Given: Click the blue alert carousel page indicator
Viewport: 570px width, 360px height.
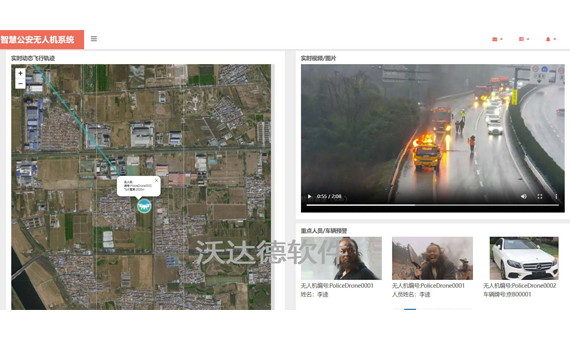Looking at the screenshot, I should (410, 309).
